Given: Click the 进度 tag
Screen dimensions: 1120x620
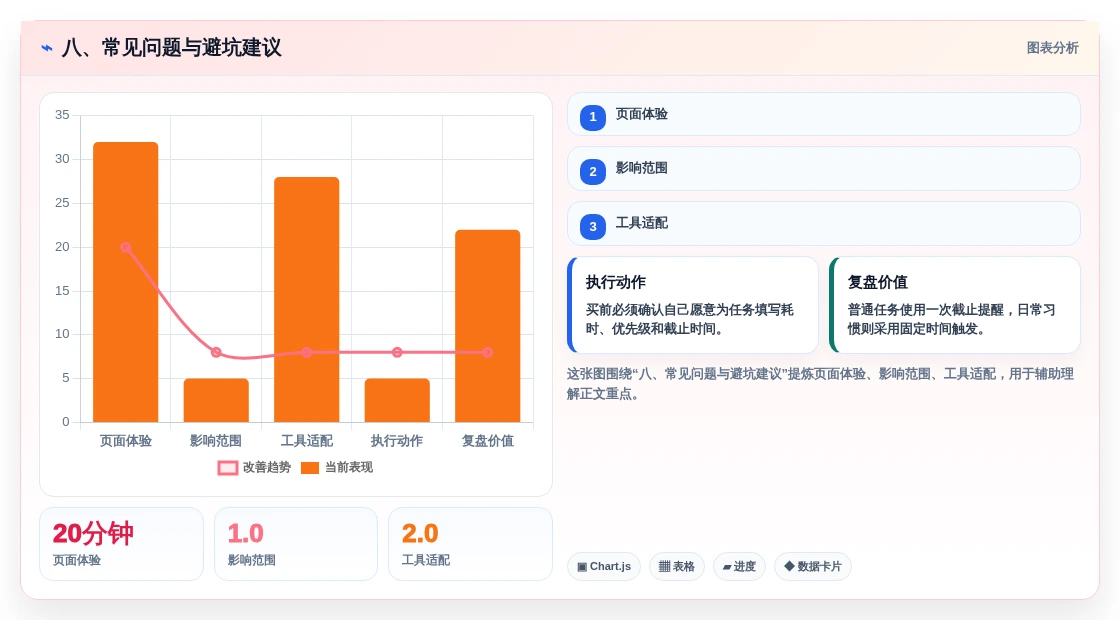Looking at the screenshot, I should pos(739,566).
